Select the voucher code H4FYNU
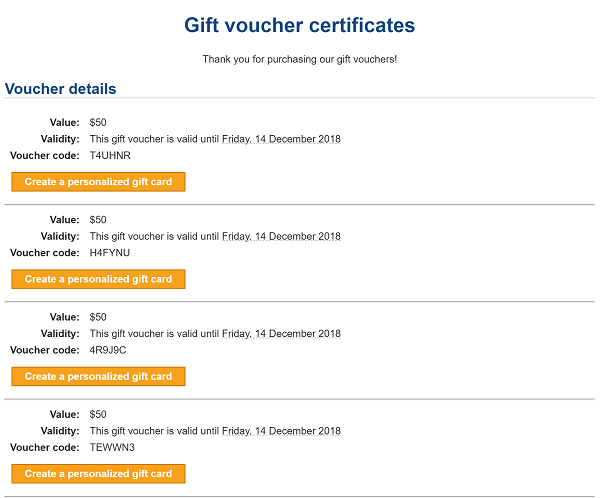The height and width of the screenshot is (498, 600). (110, 253)
